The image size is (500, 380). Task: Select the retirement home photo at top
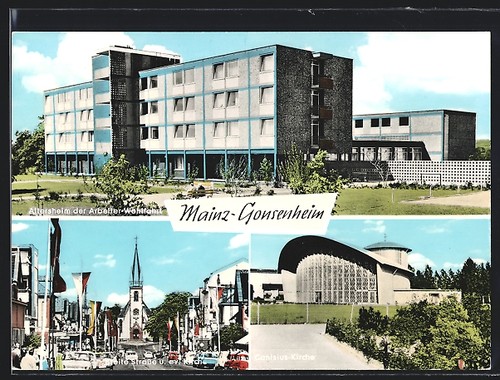(x=251, y=123)
